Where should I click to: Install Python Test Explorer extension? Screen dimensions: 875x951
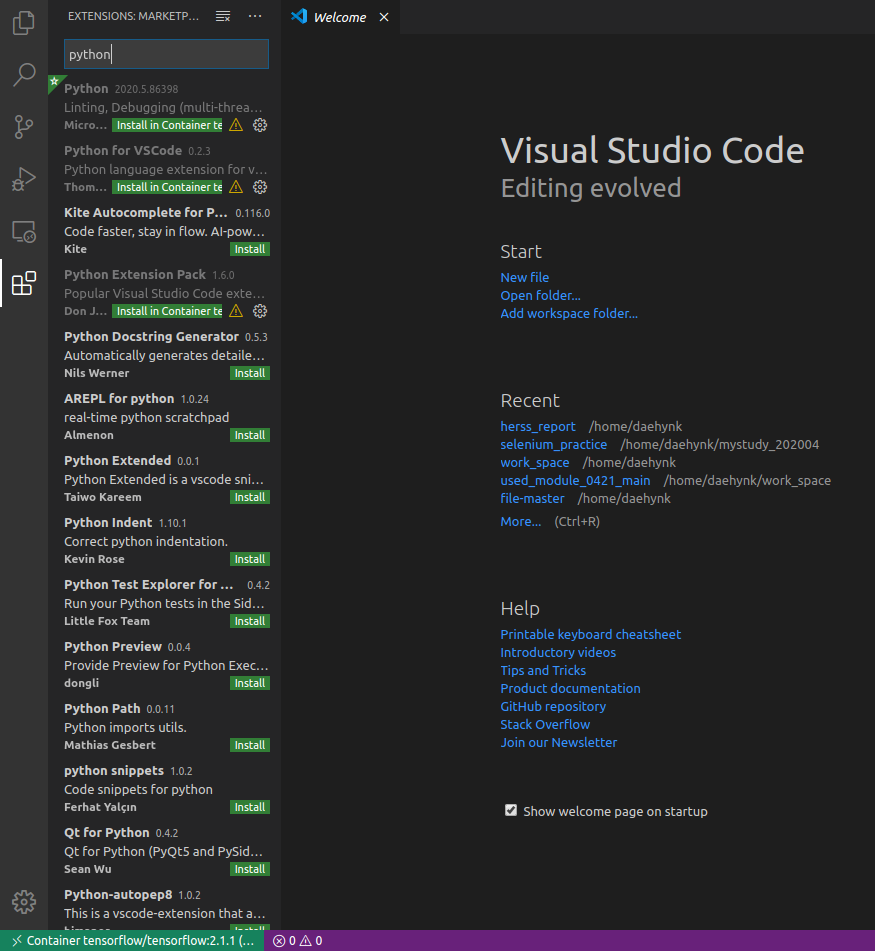250,621
